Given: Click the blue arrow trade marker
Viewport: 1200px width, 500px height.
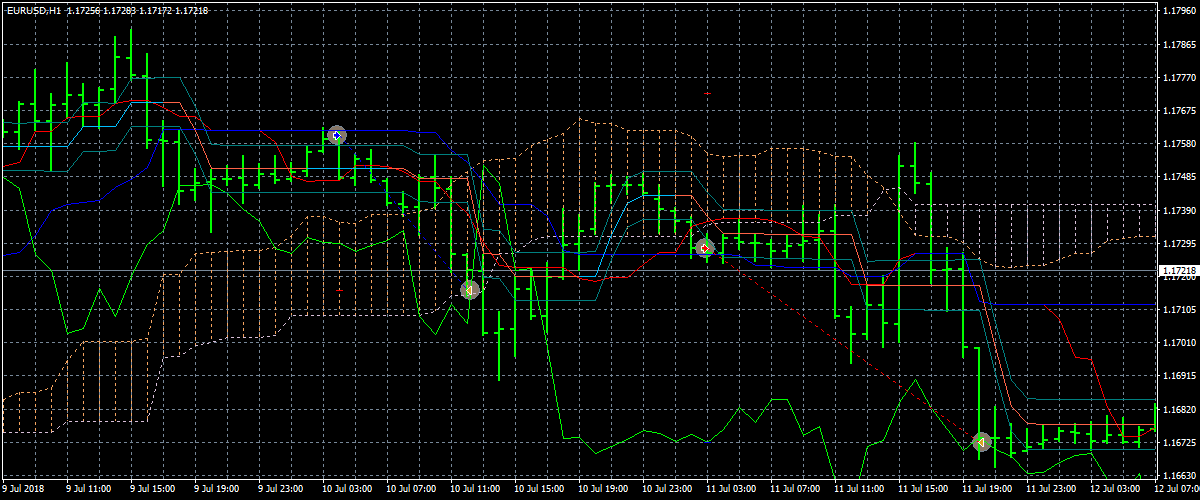Looking at the screenshot, I should [x=336, y=135].
